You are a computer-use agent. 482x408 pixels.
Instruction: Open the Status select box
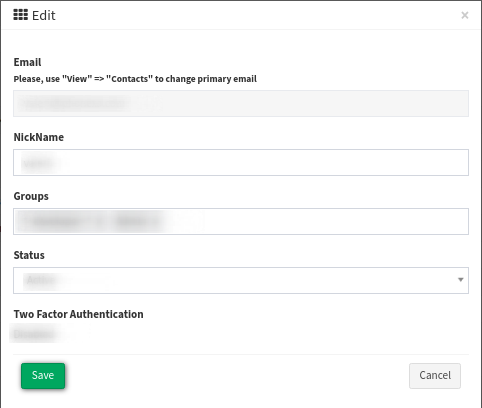[241, 280]
